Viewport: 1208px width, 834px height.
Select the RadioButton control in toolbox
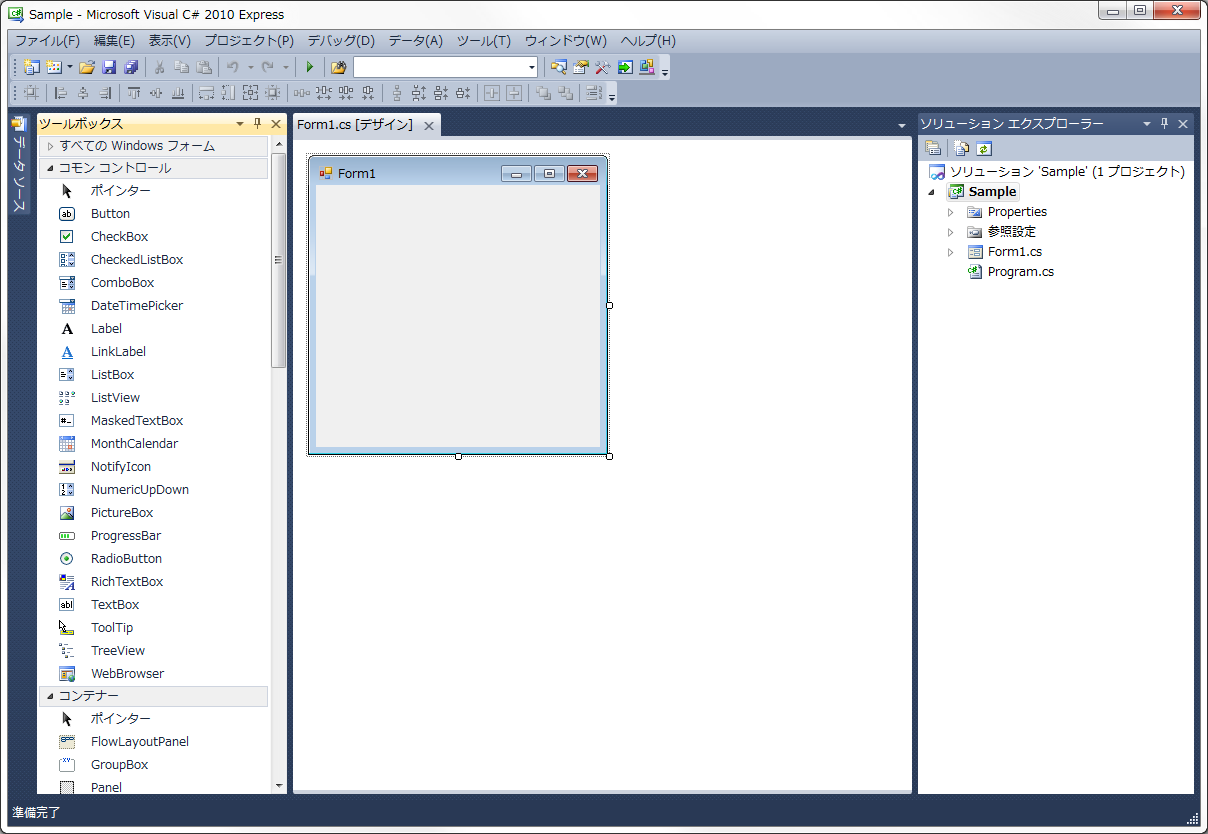[153, 559]
